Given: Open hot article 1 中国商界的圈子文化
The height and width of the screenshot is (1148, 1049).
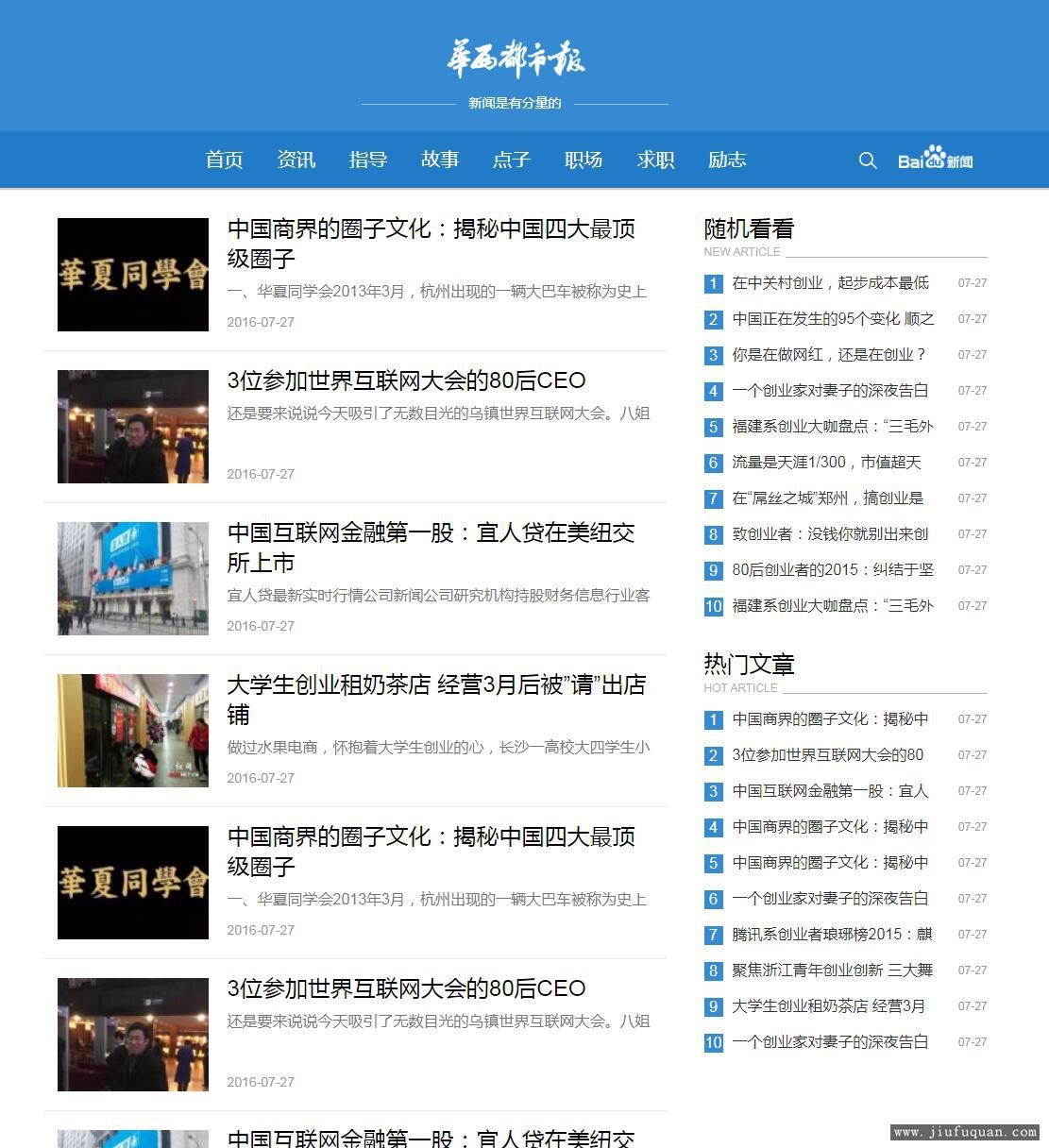Looking at the screenshot, I should point(830,718).
